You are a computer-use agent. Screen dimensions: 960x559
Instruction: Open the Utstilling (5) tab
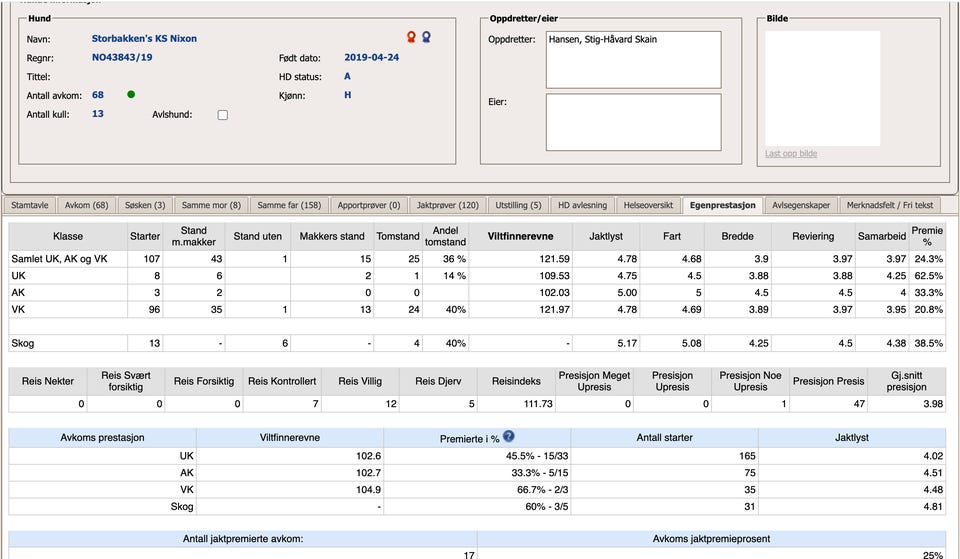point(518,205)
